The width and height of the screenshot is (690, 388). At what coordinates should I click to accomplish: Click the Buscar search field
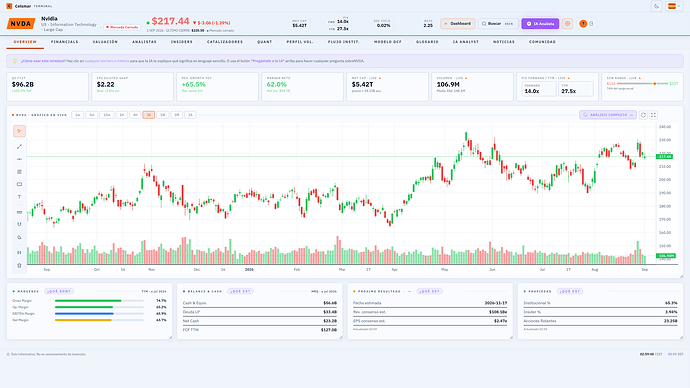click(498, 24)
